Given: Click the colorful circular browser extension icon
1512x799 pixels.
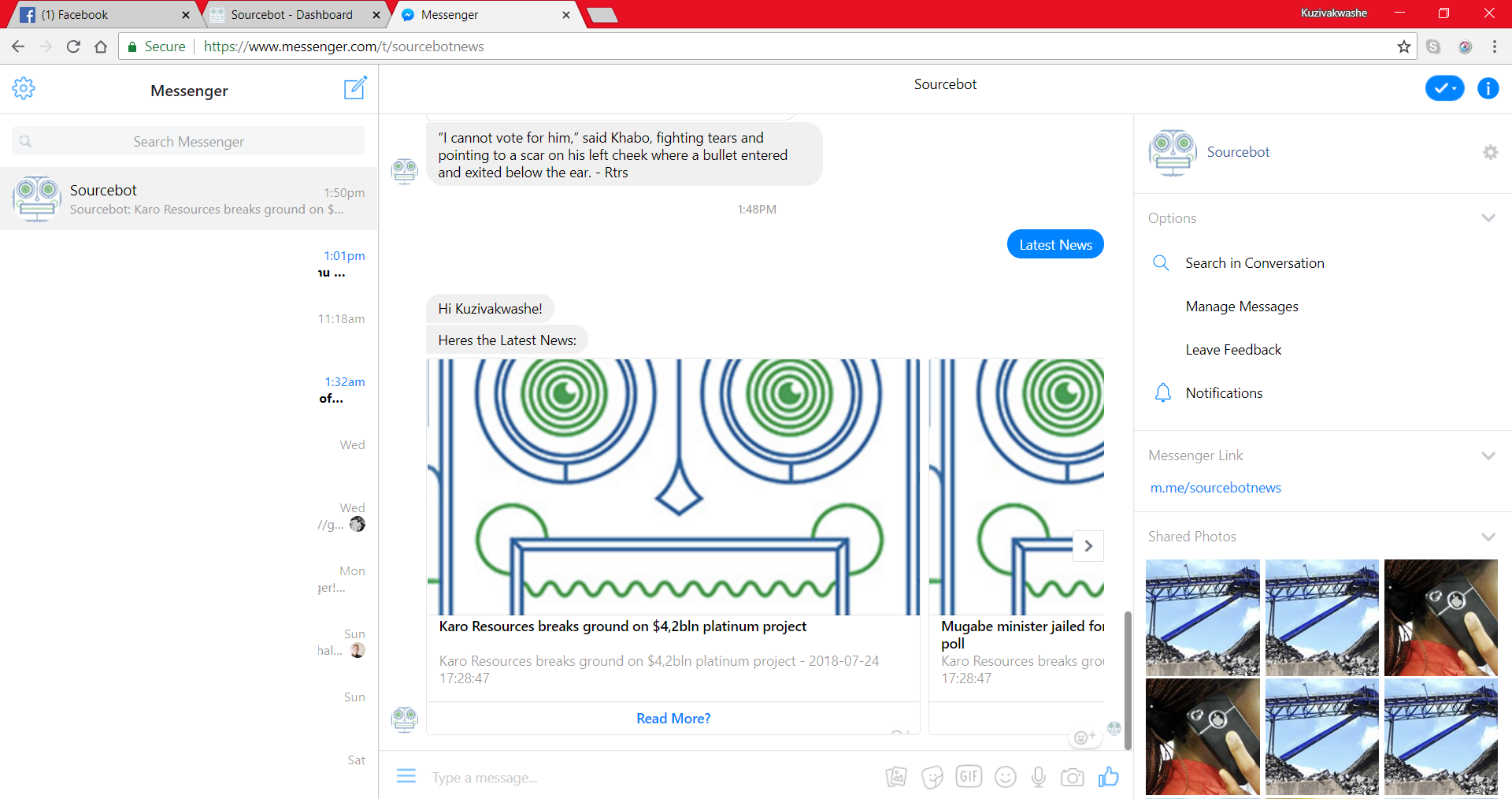Looking at the screenshot, I should (1466, 46).
